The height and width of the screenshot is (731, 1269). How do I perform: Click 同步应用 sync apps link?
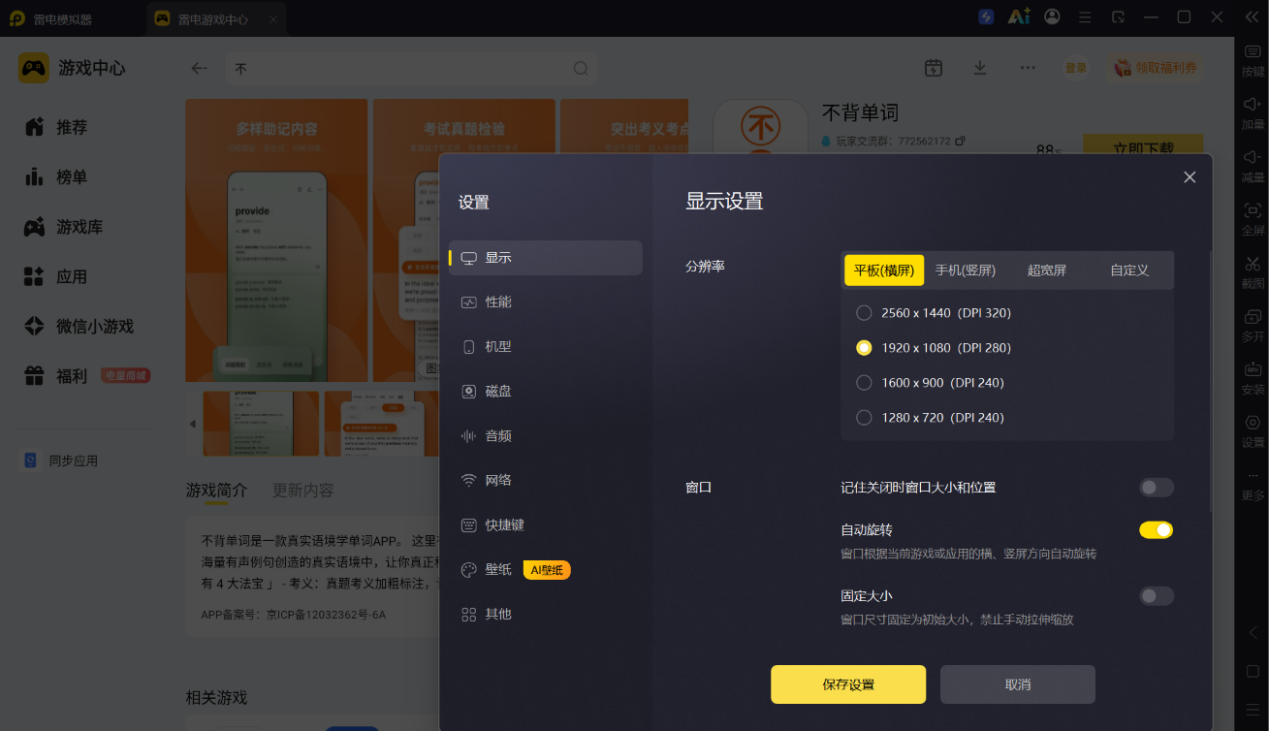pos(61,461)
